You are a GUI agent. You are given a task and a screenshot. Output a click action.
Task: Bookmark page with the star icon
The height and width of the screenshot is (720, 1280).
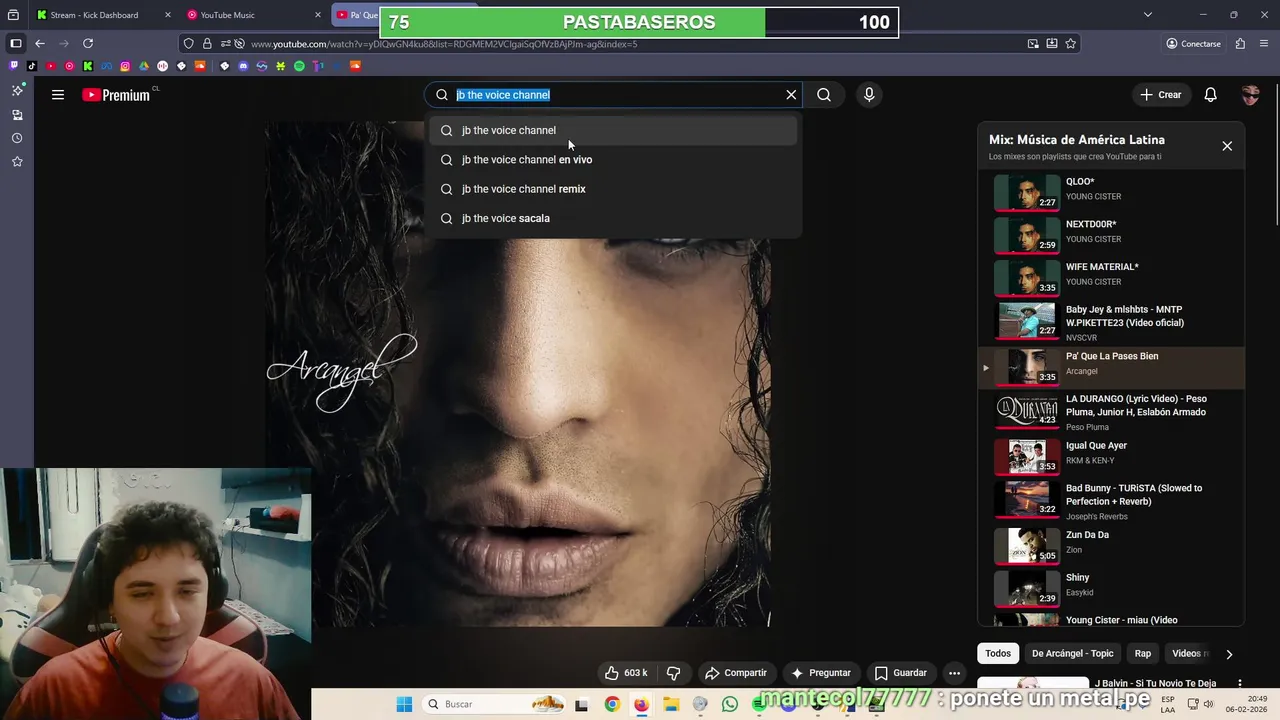click(1071, 44)
